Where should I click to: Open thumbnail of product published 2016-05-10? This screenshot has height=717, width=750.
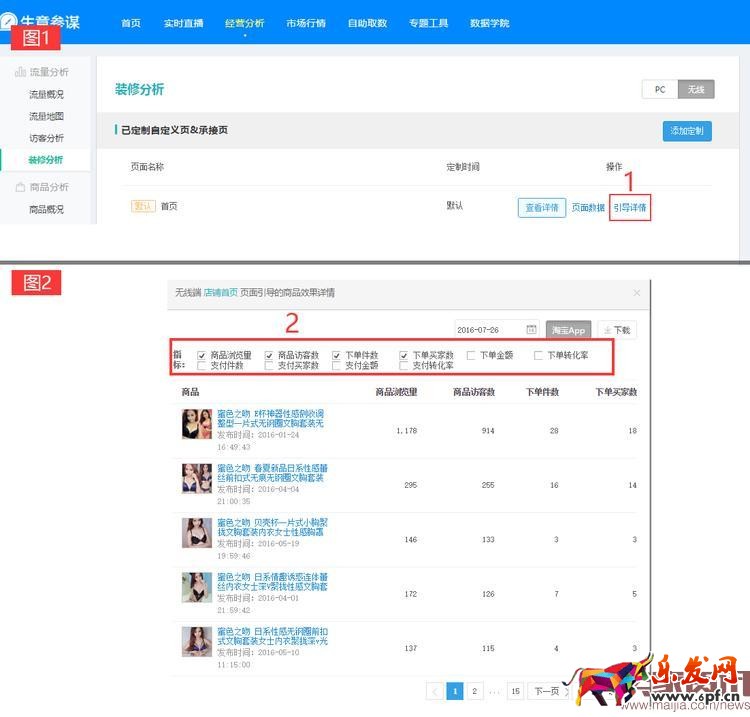pyautogui.click(x=197, y=641)
